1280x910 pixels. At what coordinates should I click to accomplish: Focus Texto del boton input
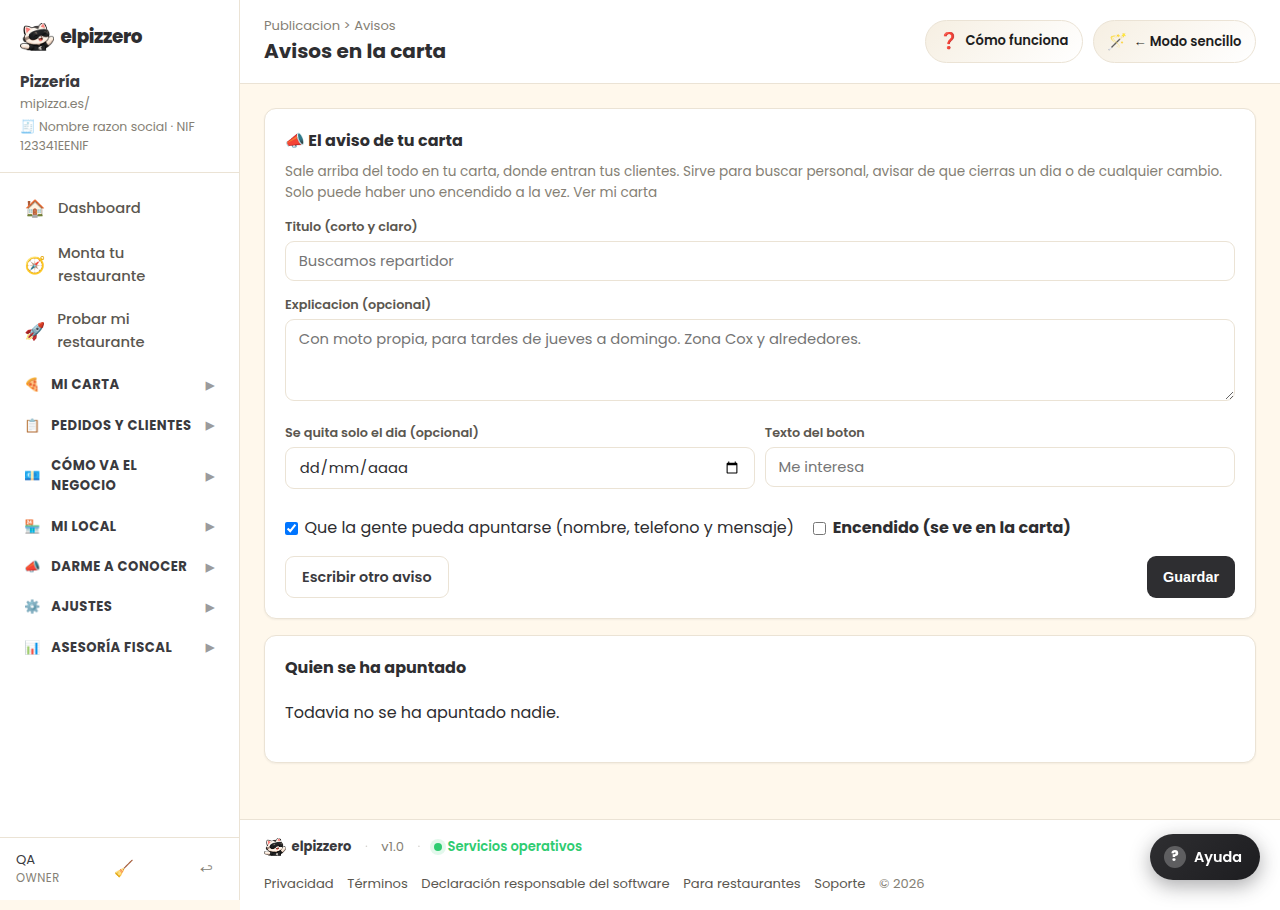[x=999, y=467]
